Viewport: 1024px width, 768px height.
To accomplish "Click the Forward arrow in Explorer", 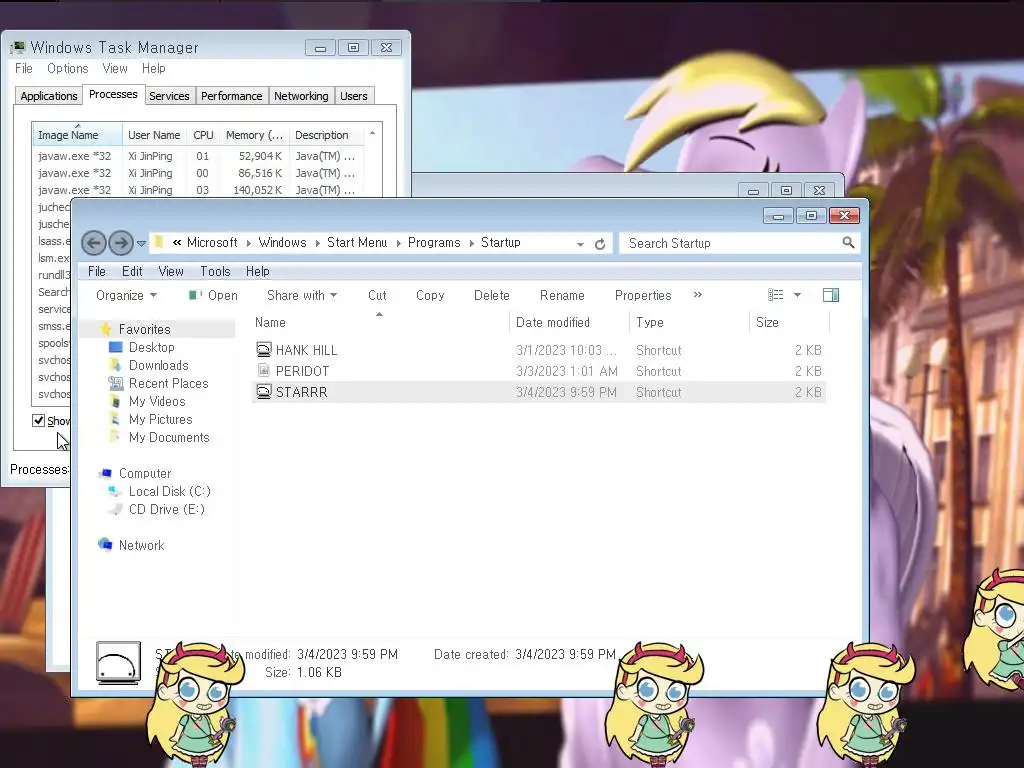I will 121,243.
